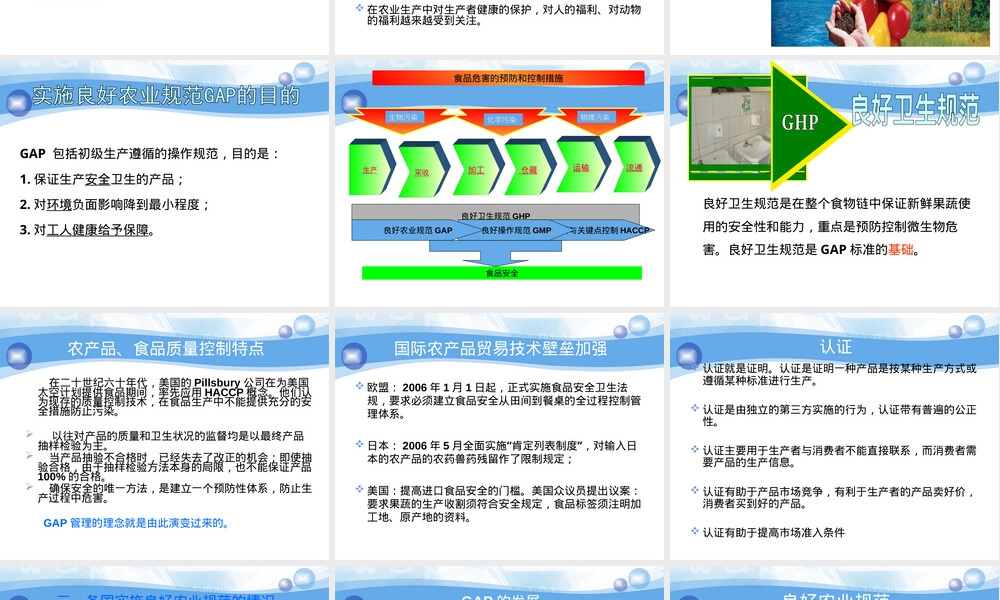Click the 生物污染 arrow shape
1000x600 pixels.
coord(402,119)
